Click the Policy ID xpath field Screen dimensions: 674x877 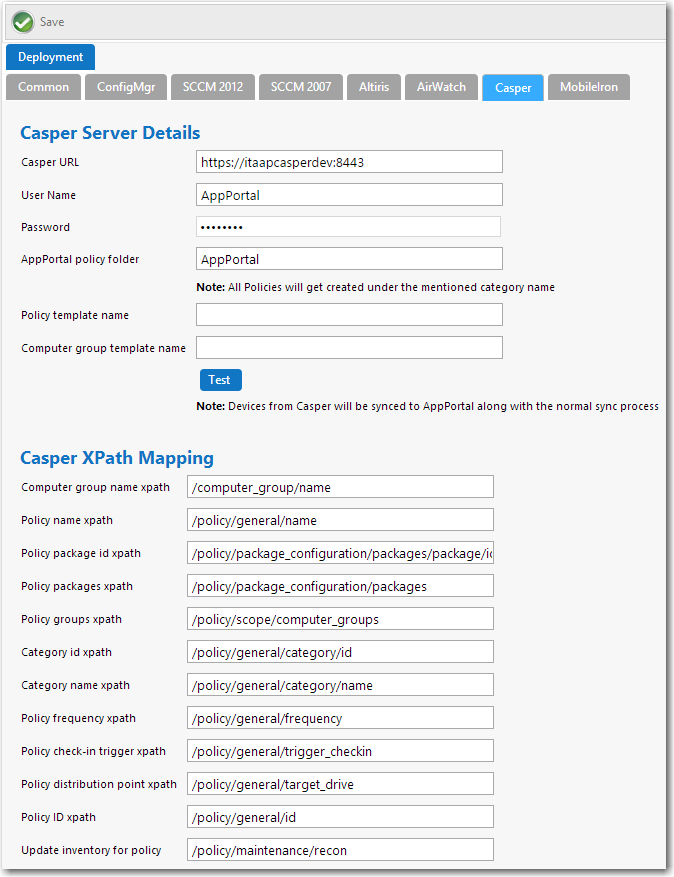click(341, 817)
